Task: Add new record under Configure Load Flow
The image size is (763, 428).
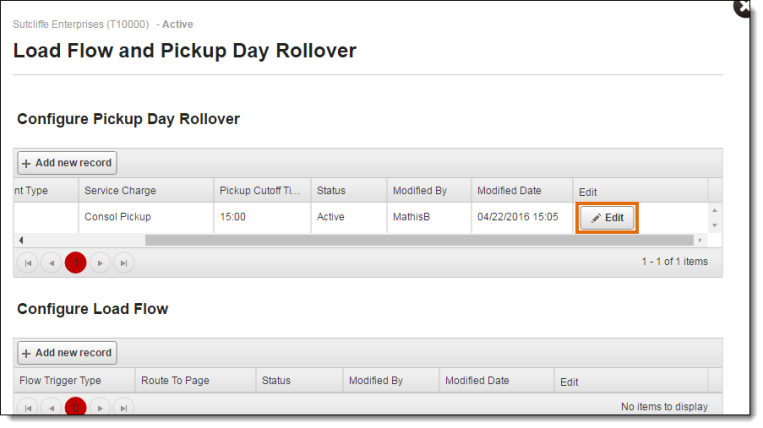Action: (x=67, y=353)
